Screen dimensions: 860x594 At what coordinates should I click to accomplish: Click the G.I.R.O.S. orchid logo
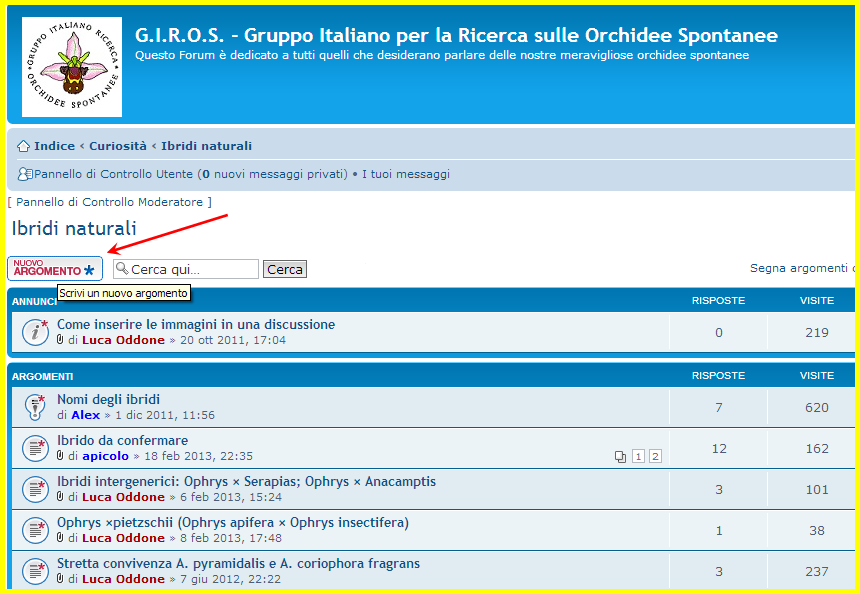tap(72, 67)
